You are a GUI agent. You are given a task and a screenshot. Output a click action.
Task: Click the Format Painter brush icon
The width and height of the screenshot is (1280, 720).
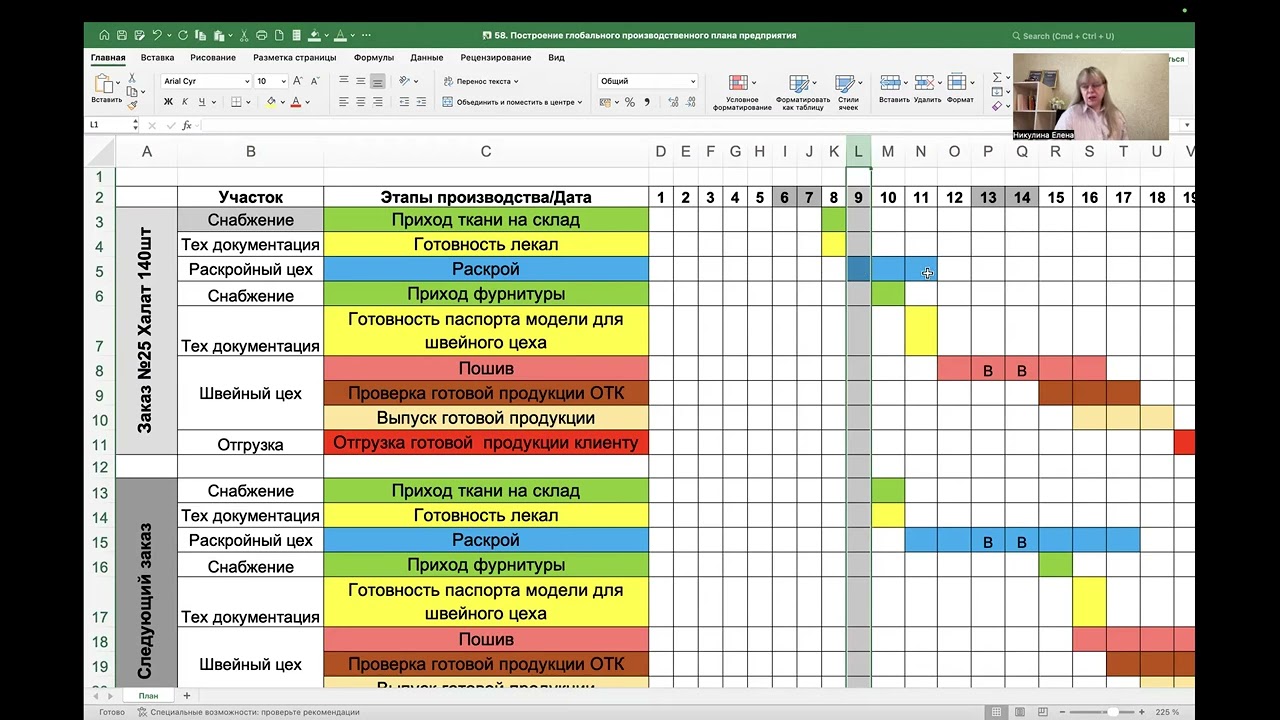click(132, 104)
